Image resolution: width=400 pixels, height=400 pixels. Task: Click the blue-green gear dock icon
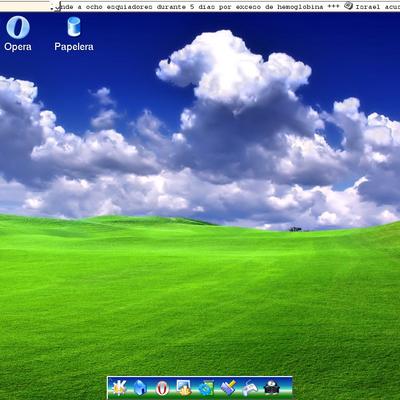pos(206,388)
